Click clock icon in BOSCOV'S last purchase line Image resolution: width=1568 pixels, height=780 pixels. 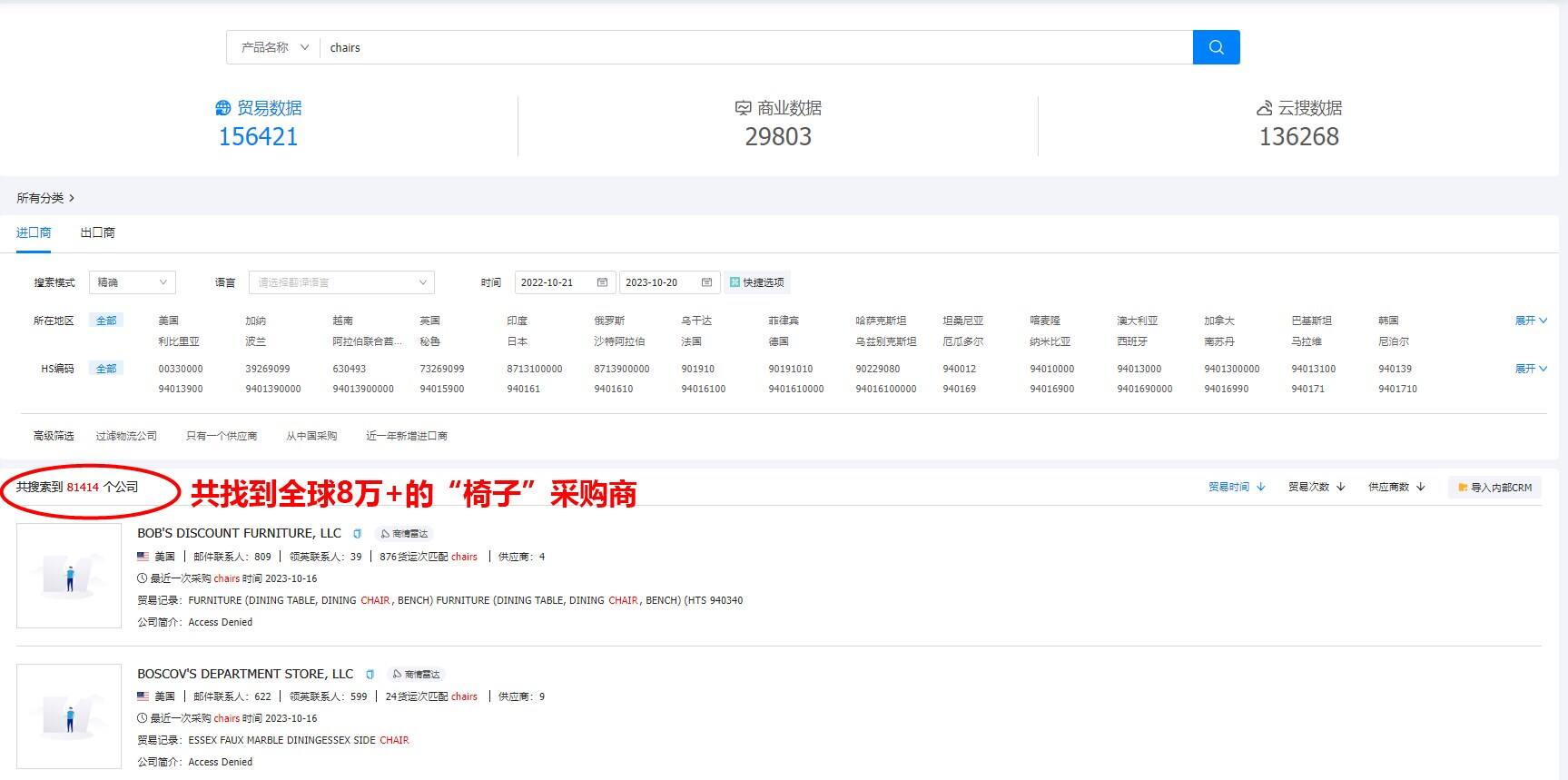142,718
